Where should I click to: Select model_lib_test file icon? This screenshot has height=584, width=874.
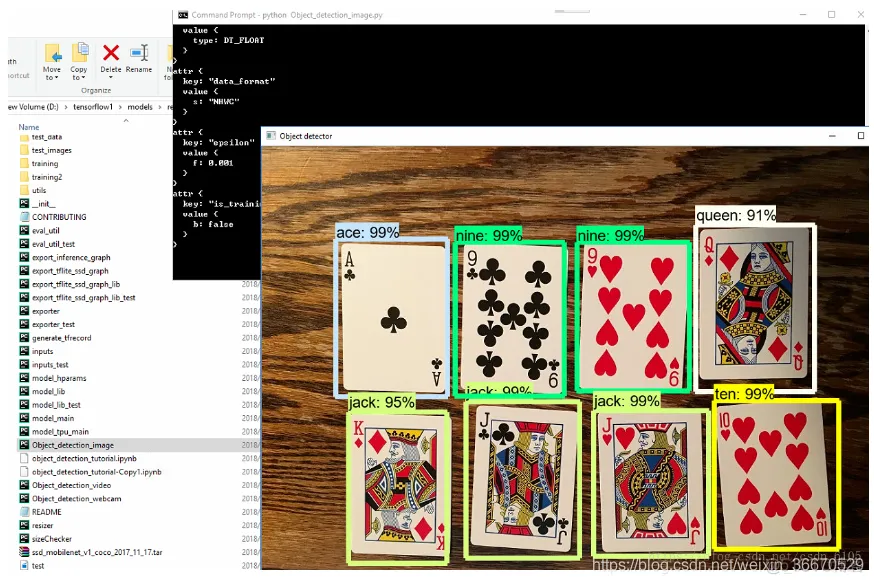tap(24, 405)
